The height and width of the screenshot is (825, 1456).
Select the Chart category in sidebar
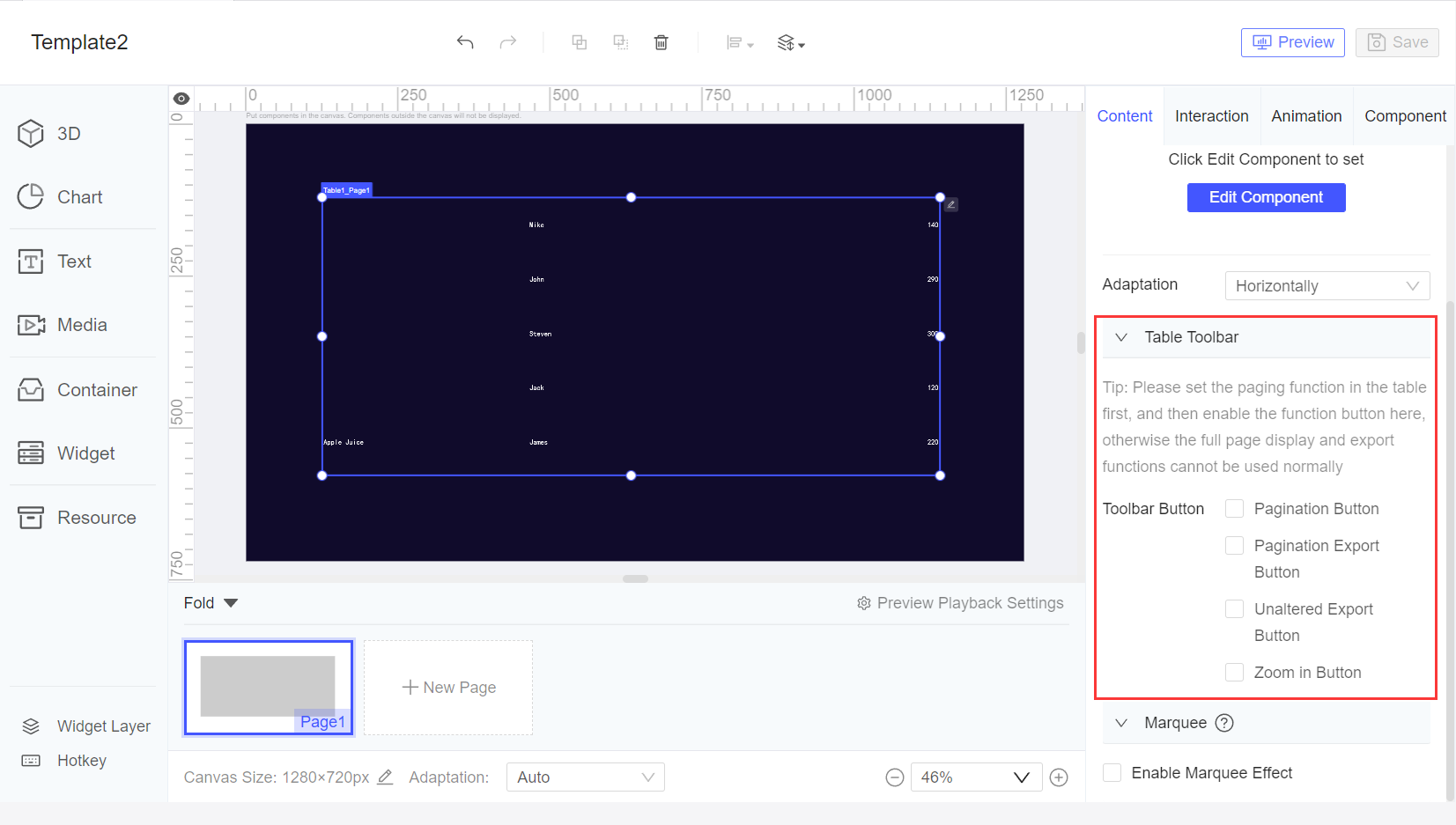click(x=79, y=196)
